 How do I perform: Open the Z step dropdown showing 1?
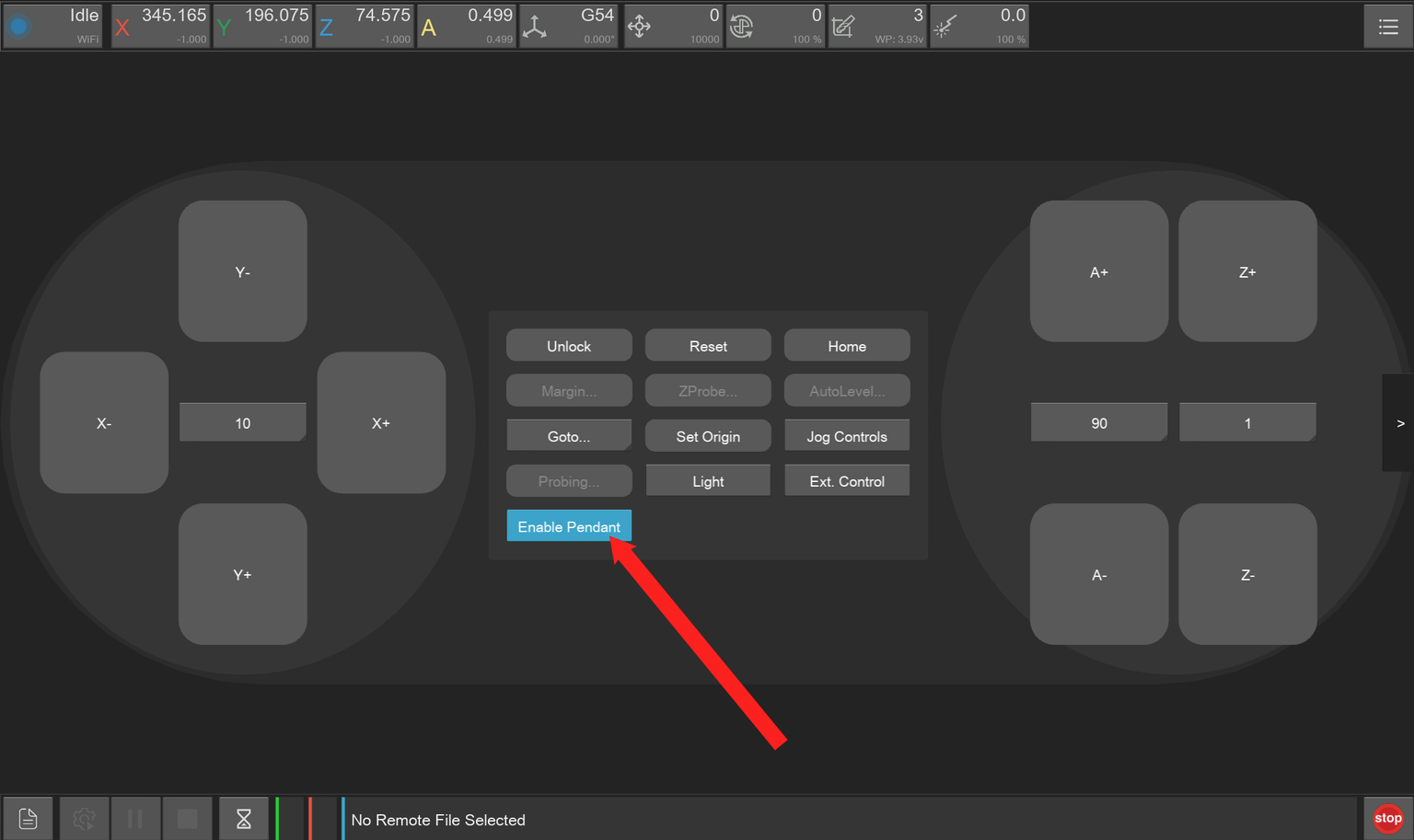pyautogui.click(x=1246, y=423)
